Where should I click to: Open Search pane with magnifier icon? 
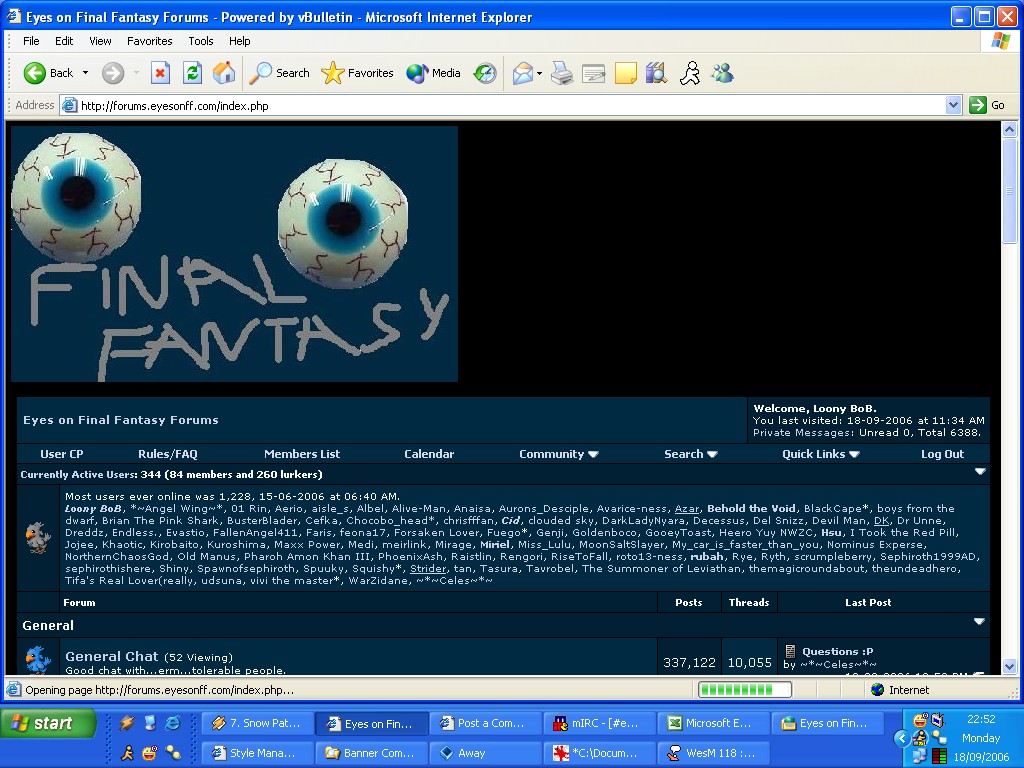[279, 72]
